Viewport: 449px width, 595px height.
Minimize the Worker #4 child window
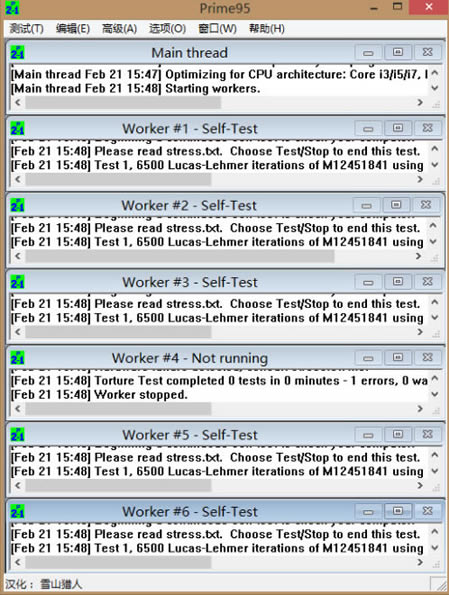point(369,357)
